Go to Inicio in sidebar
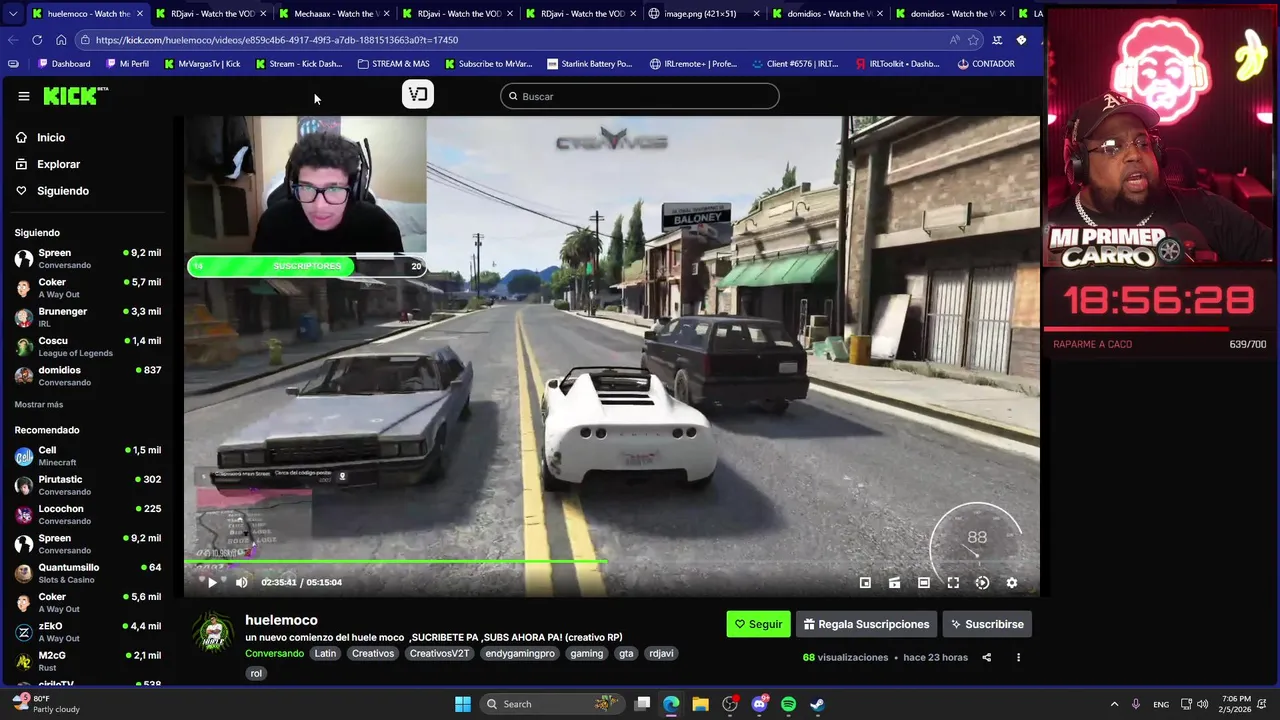This screenshot has height=720, width=1280. click(x=50, y=138)
